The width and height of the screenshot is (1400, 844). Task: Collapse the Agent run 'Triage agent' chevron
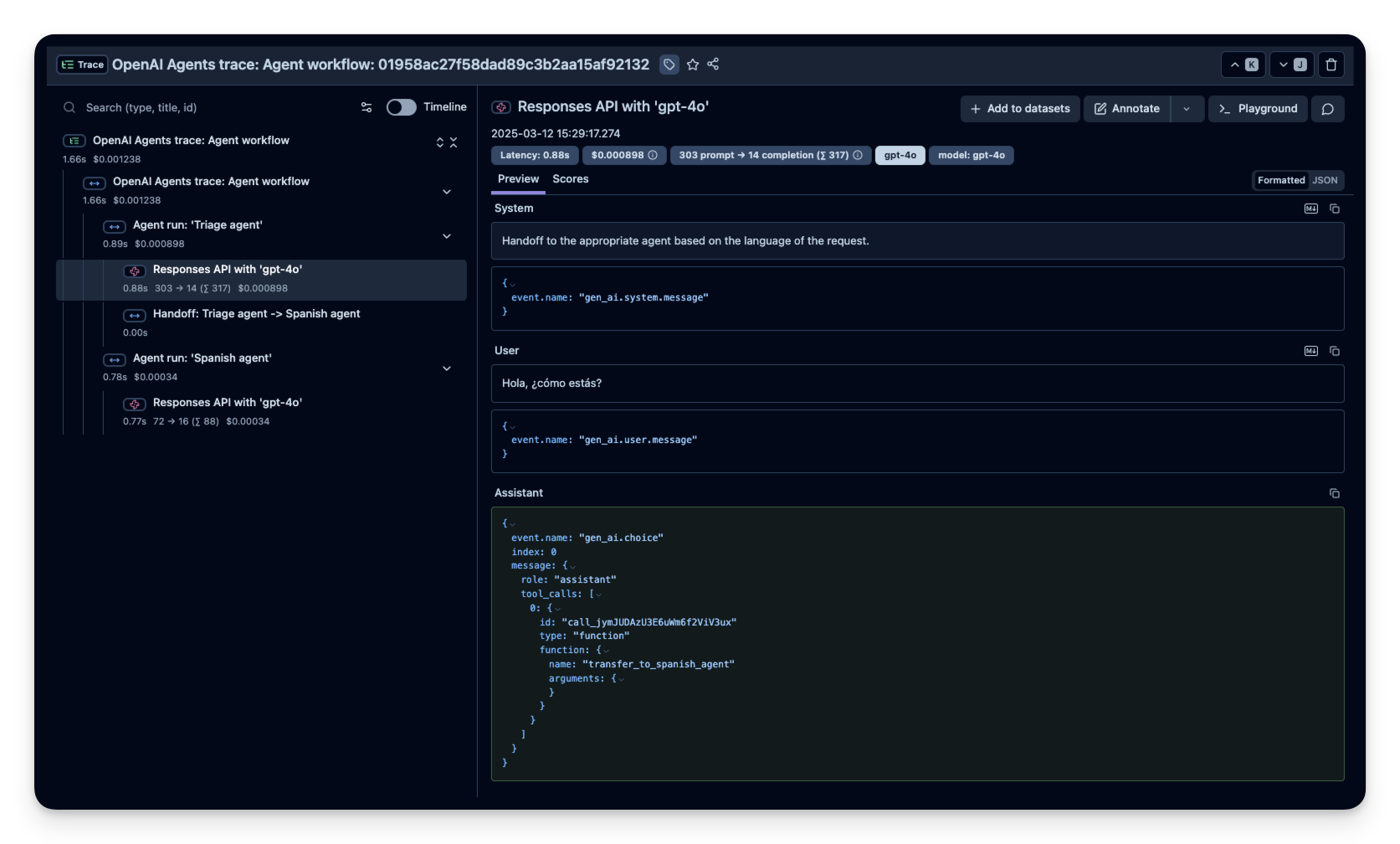(x=447, y=236)
